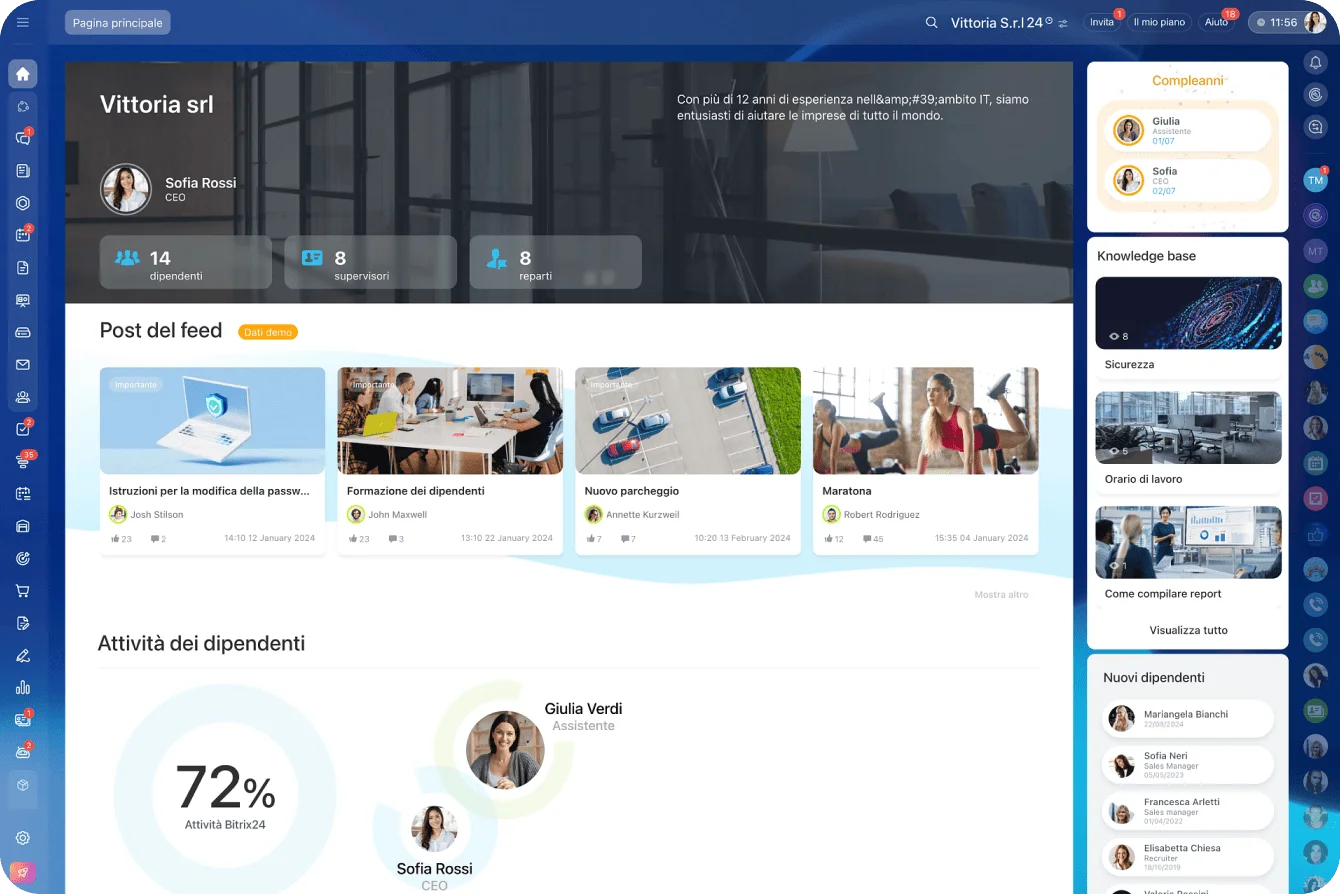Open the TM chat avatar in right rail
The width and height of the screenshot is (1340, 894).
coord(1315,180)
